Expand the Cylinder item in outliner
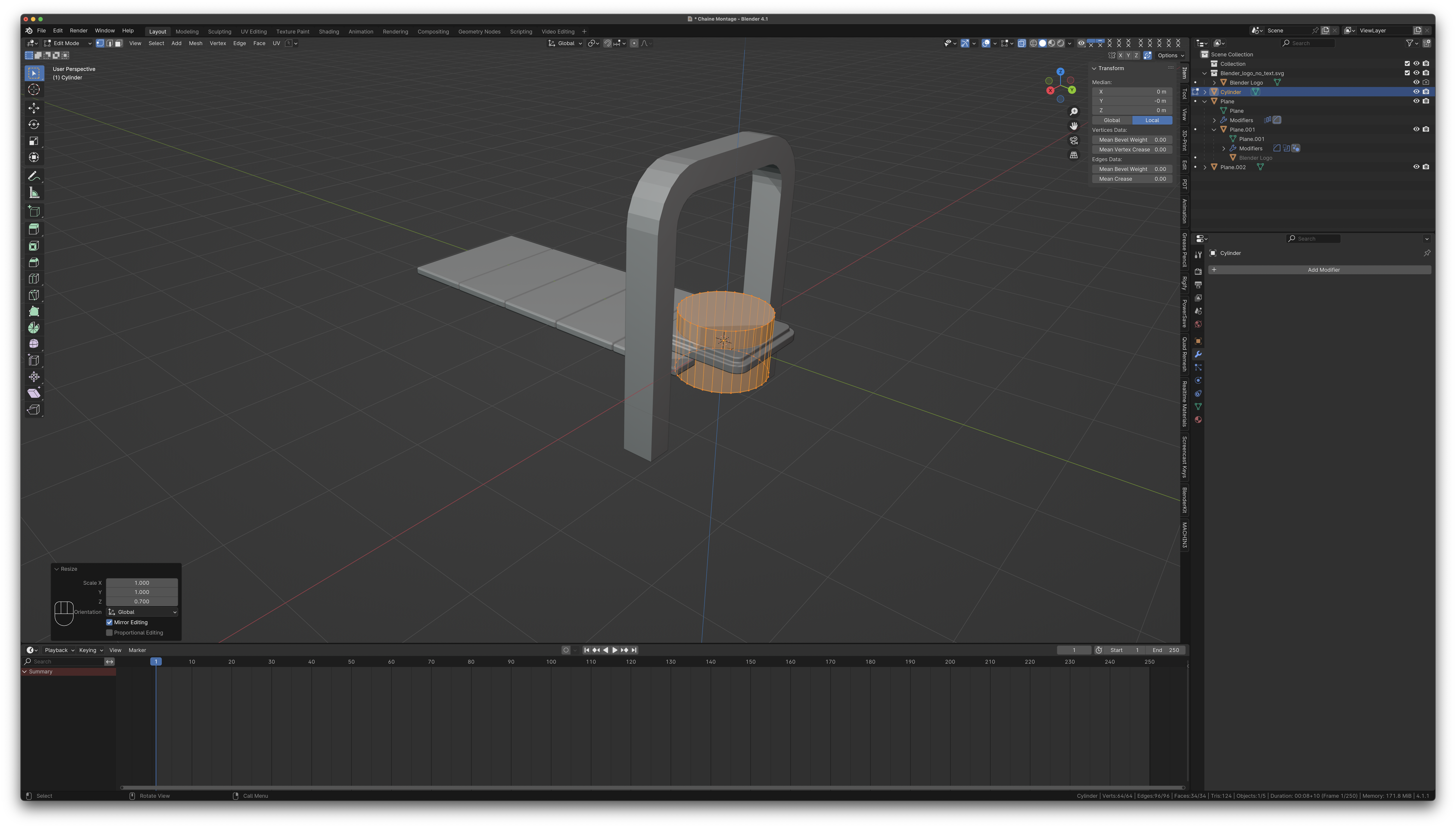Screen dimensions: 1456x828 (x=1205, y=92)
